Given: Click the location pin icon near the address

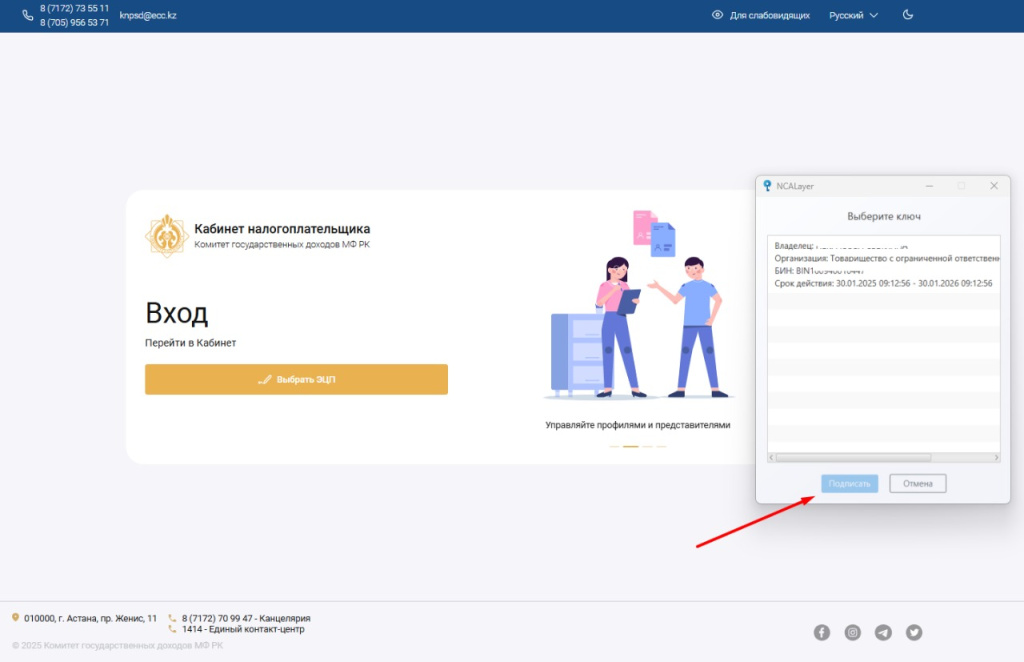Looking at the screenshot, I should pyautogui.click(x=14, y=618).
